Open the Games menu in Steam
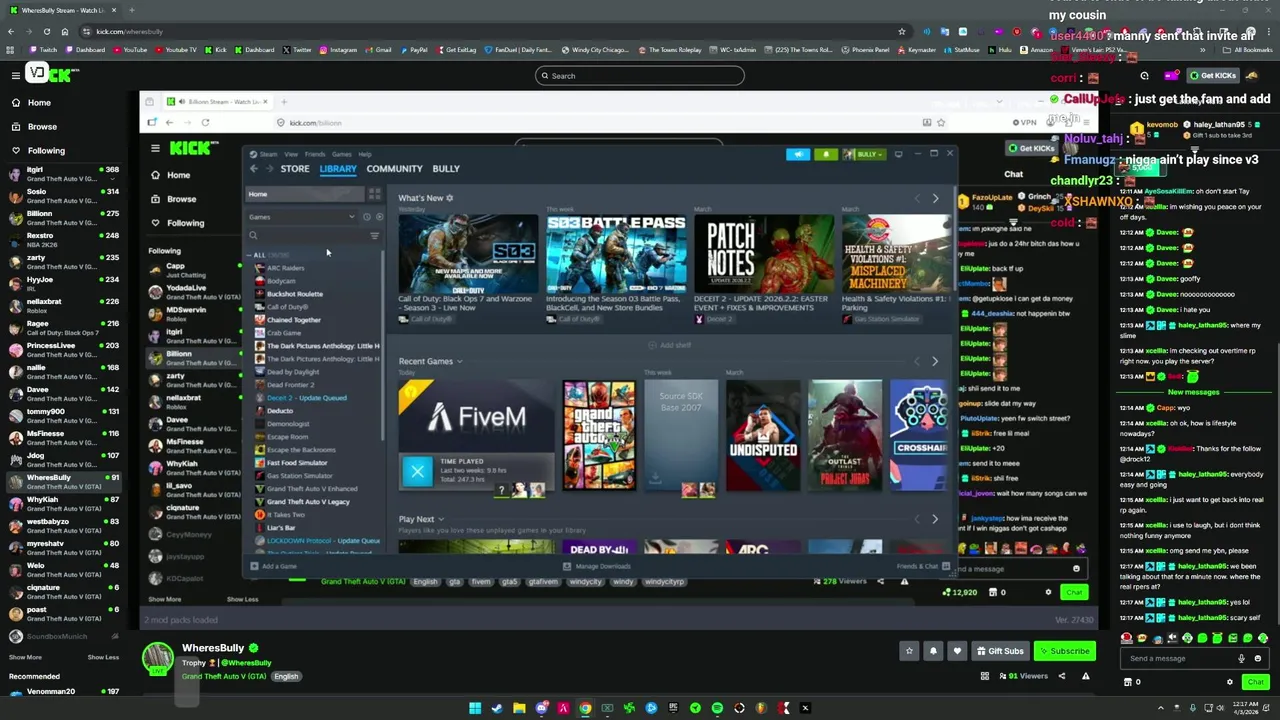1280x720 pixels. pyautogui.click(x=341, y=154)
